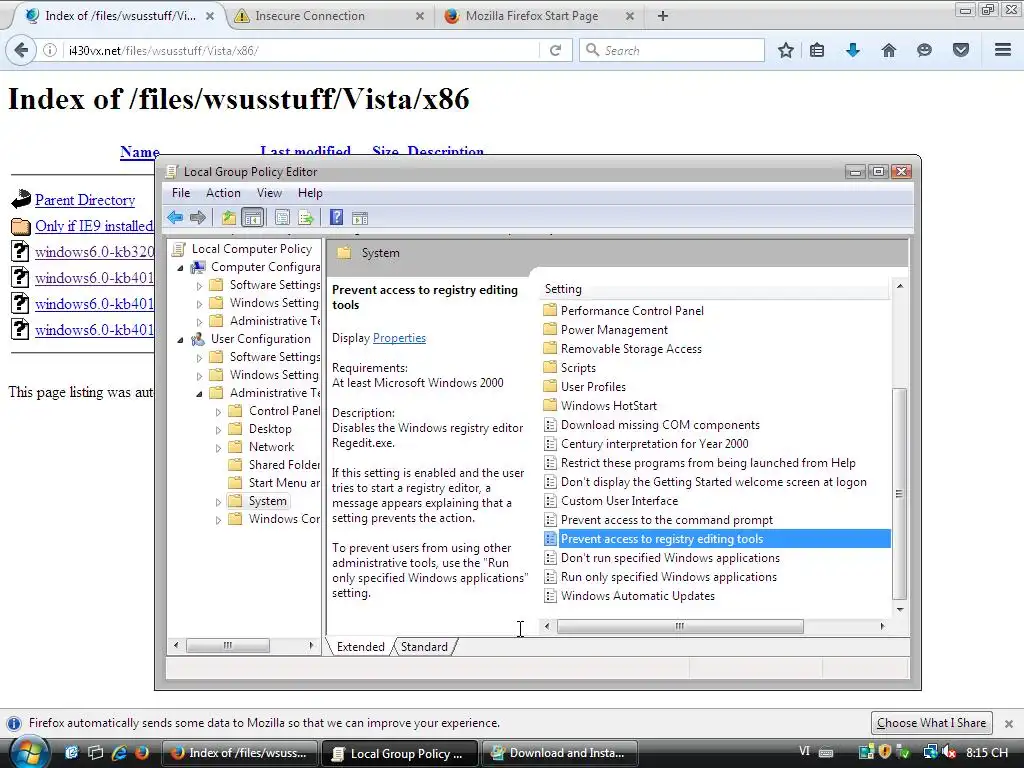Click Firefox back button
Screen dimensions: 1024x768
[x=22, y=50]
